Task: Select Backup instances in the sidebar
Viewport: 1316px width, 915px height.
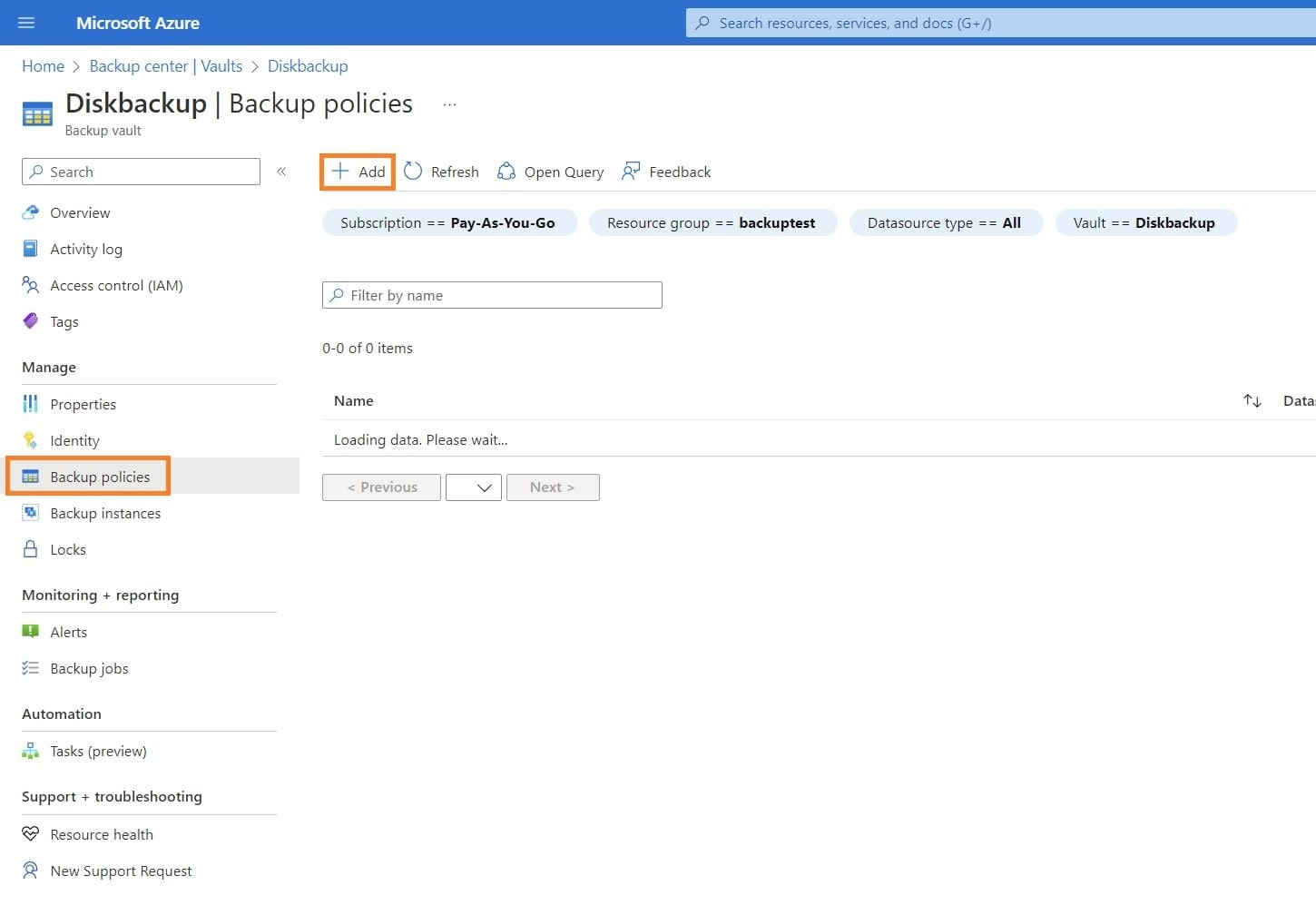Action: pos(105,514)
